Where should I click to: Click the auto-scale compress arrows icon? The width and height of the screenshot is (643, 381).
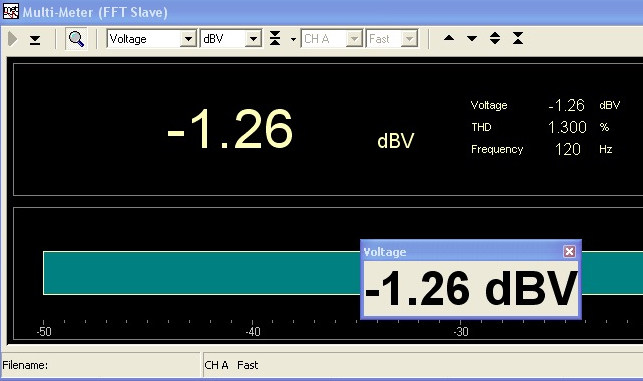[x=275, y=39]
